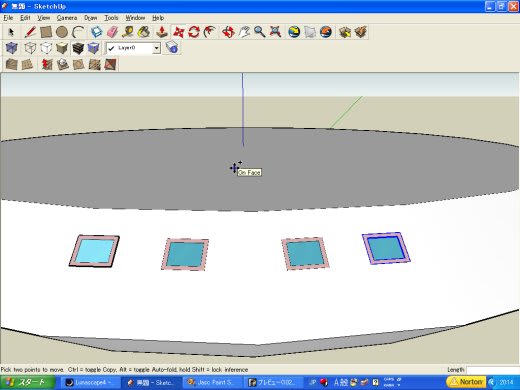Select the Zoom magnifier tool
This screenshot has width=520, height=390.
pyautogui.click(x=260, y=32)
